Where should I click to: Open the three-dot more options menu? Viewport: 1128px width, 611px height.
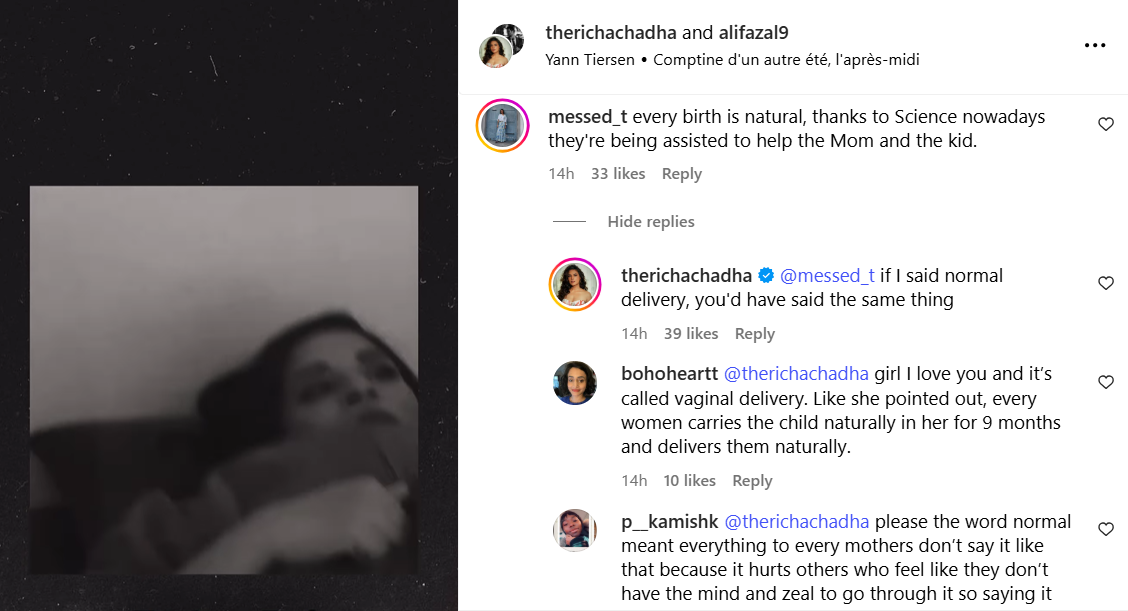(1095, 46)
